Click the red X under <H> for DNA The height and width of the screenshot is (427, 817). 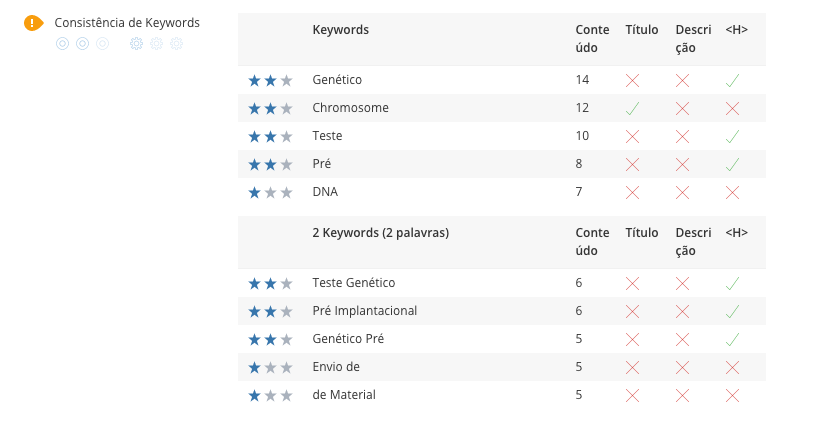click(x=732, y=193)
